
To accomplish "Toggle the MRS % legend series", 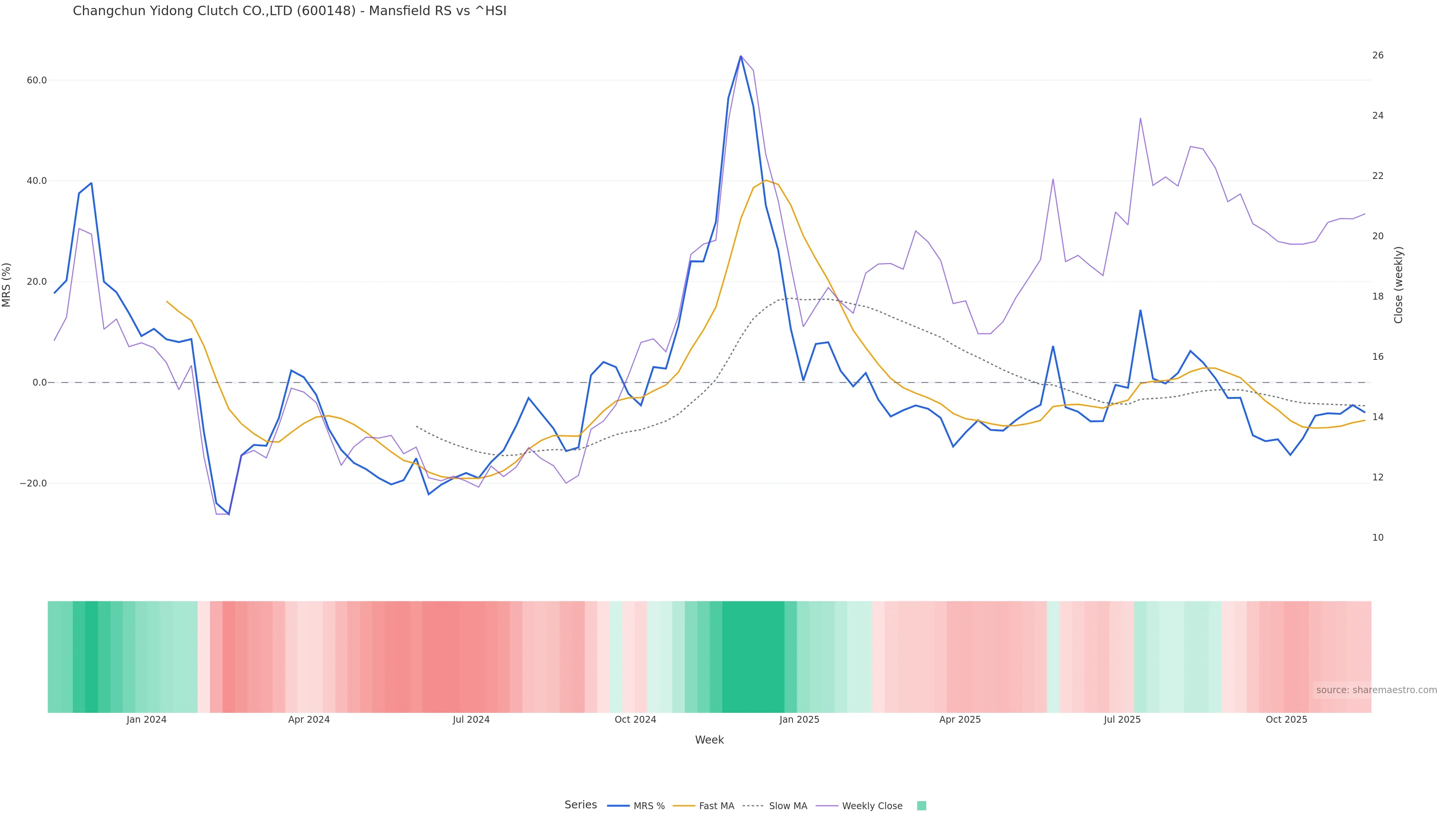I will (x=648, y=806).
